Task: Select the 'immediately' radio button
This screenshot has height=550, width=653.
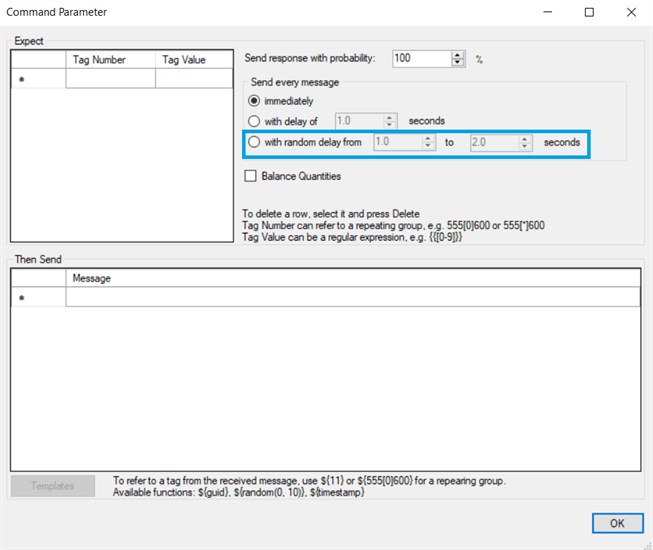Action: [254, 101]
